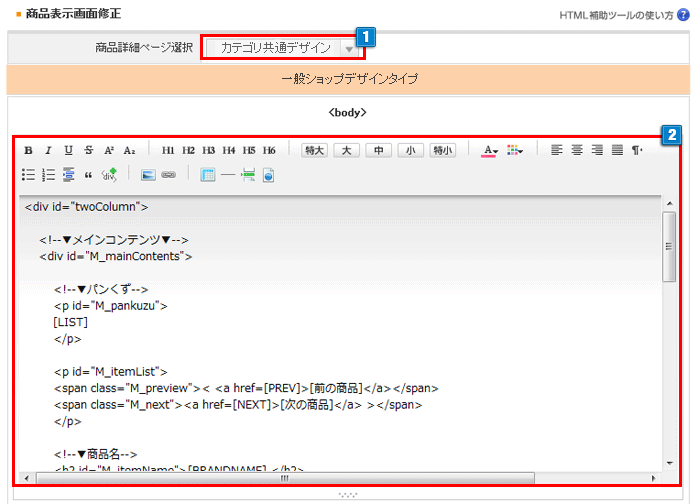Insert a numbered list
This screenshot has height=504, width=698.
coord(48,174)
